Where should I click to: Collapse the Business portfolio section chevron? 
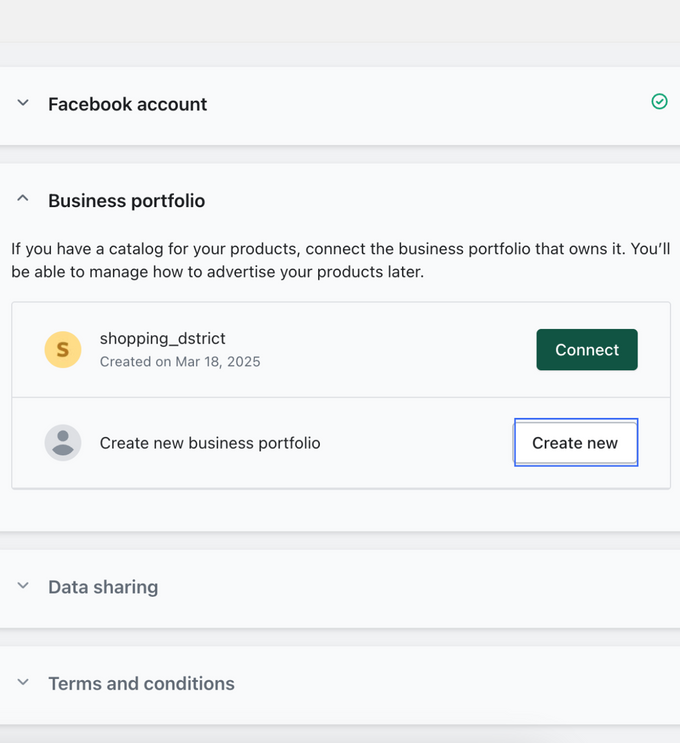tap(23, 200)
